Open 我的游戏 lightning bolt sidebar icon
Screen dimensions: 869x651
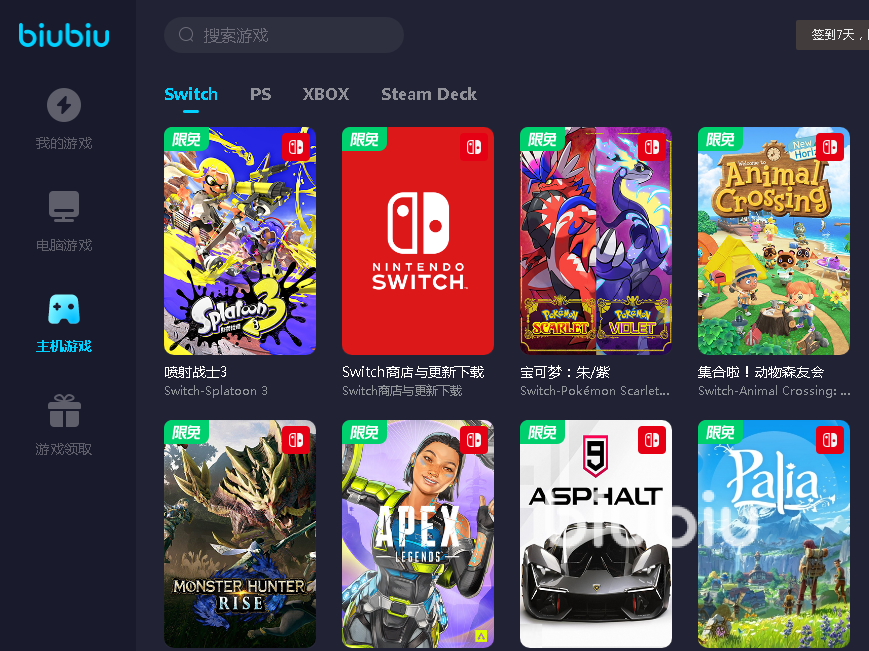pos(64,105)
